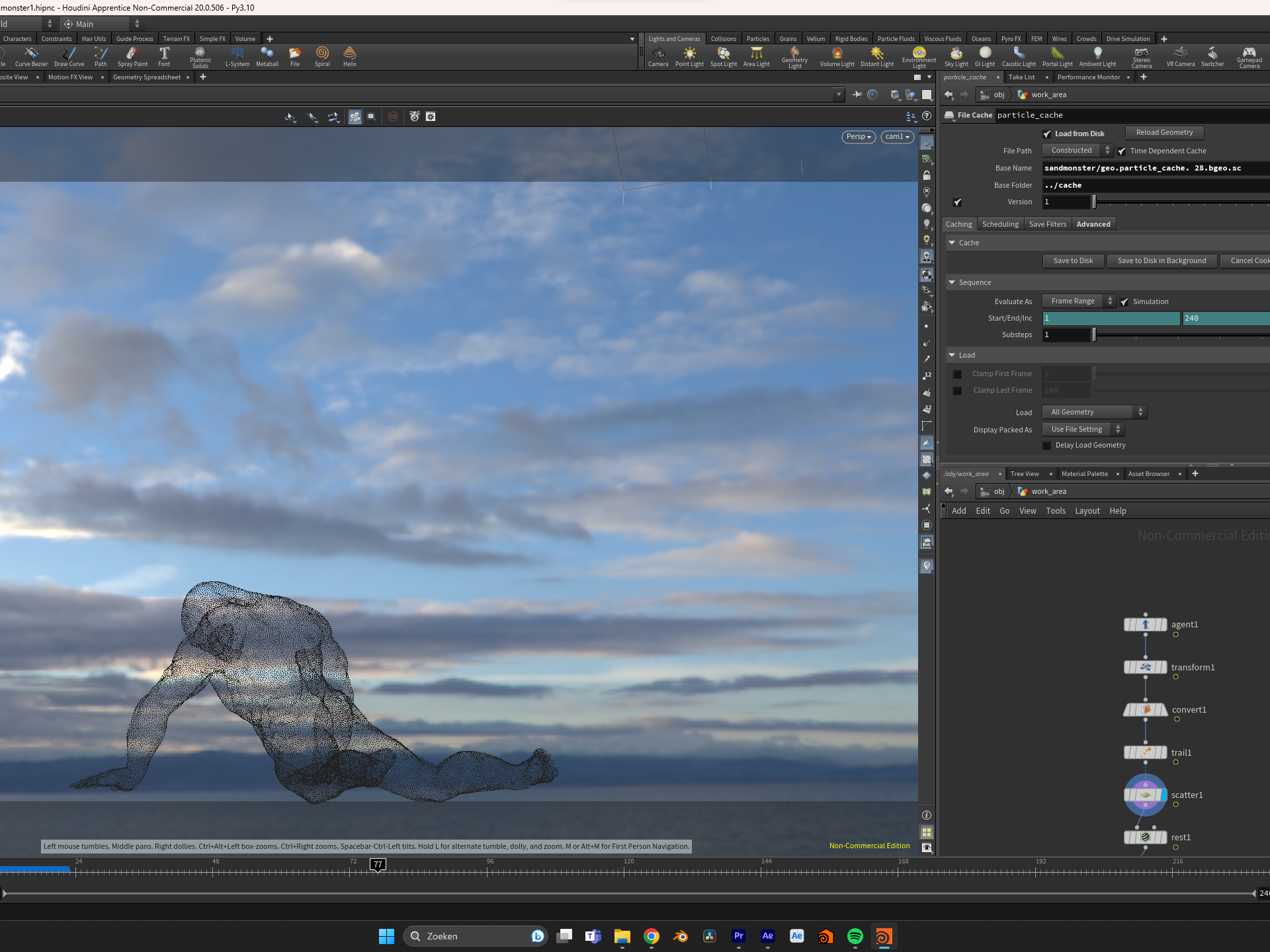
Task: Open the Evaluate As Frame Range dropdown
Action: click(x=1078, y=301)
